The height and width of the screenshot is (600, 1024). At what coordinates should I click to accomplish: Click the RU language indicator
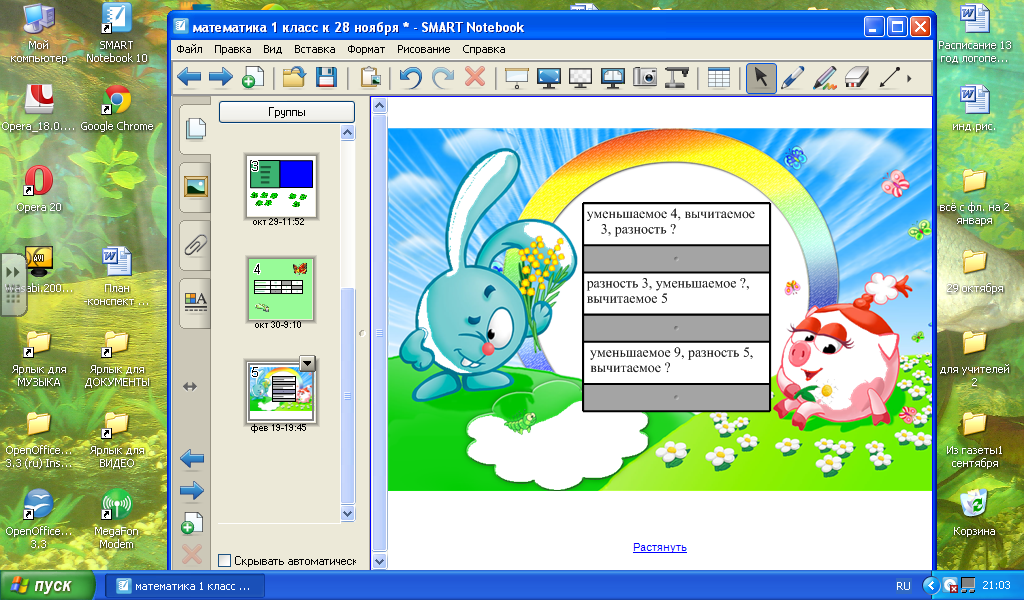pyautogui.click(x=903, y=586)
